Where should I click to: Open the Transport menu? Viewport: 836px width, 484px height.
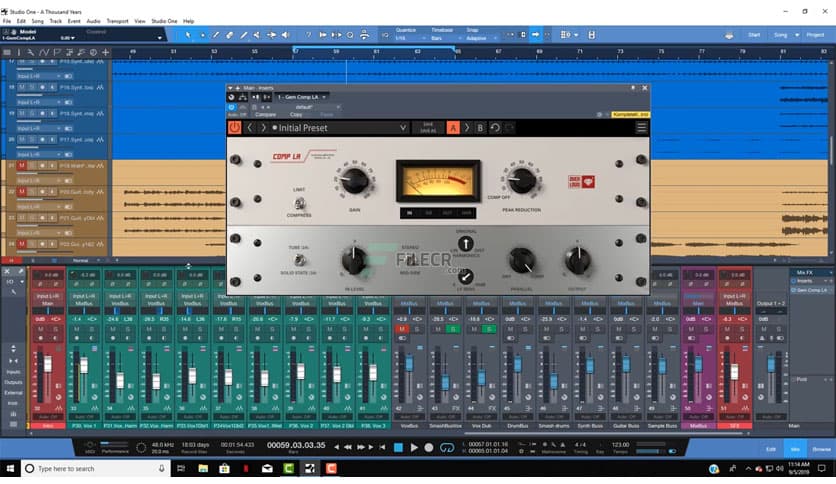coord(117,21)
